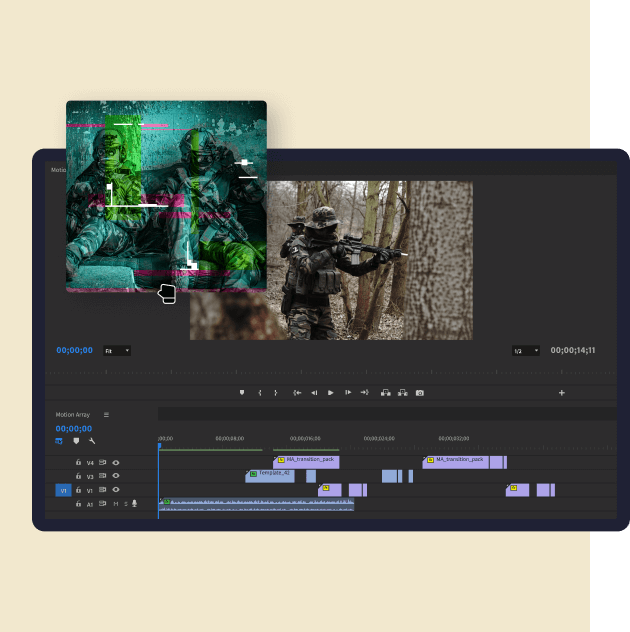Toggle track lock on V1
This screenshot has width=630, height=632.
[x=79, y=490]
